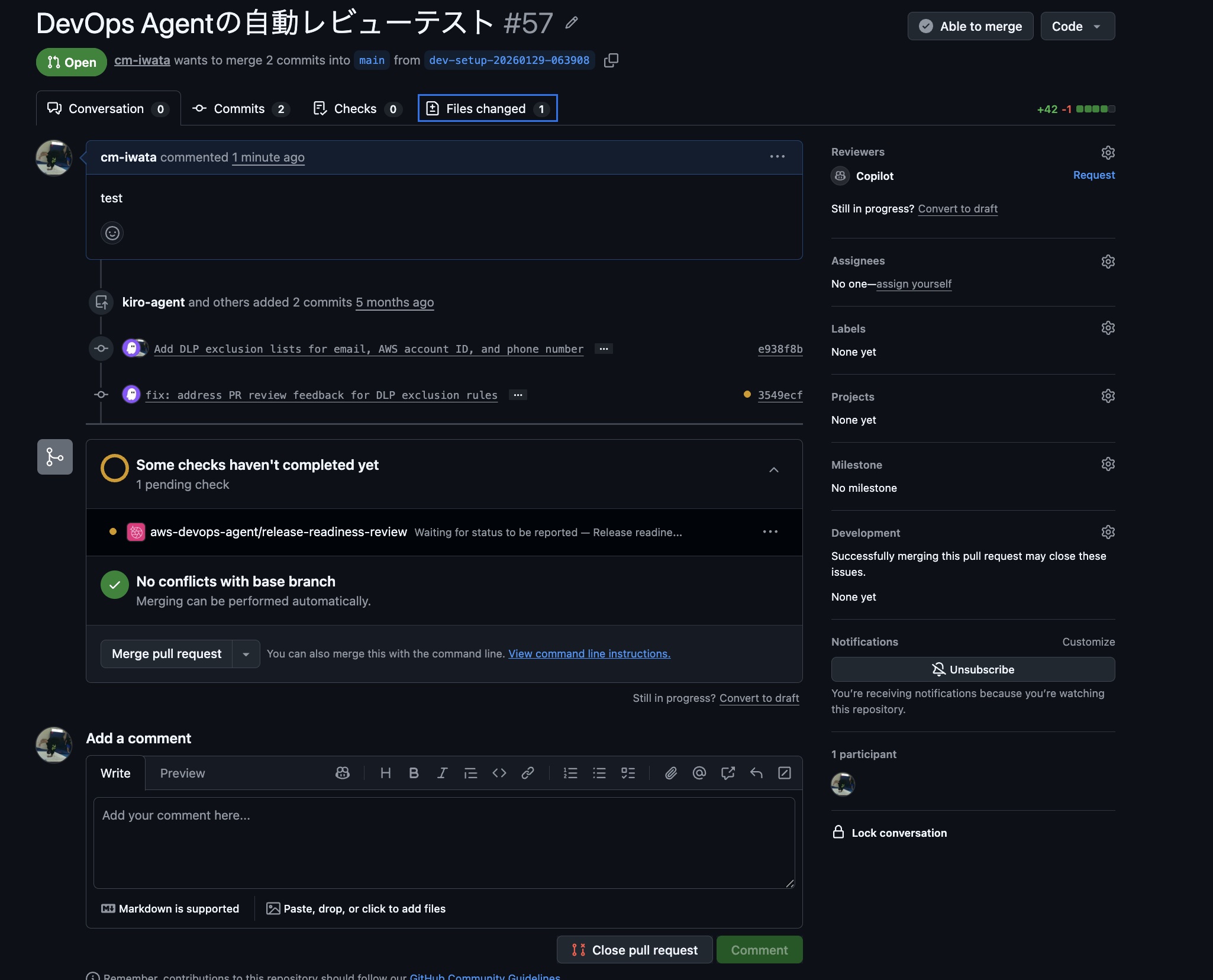This screenshot has width=1213, height=980.
Task: Click the Unsubscribe notifications button
Action: tap(973, 669)
